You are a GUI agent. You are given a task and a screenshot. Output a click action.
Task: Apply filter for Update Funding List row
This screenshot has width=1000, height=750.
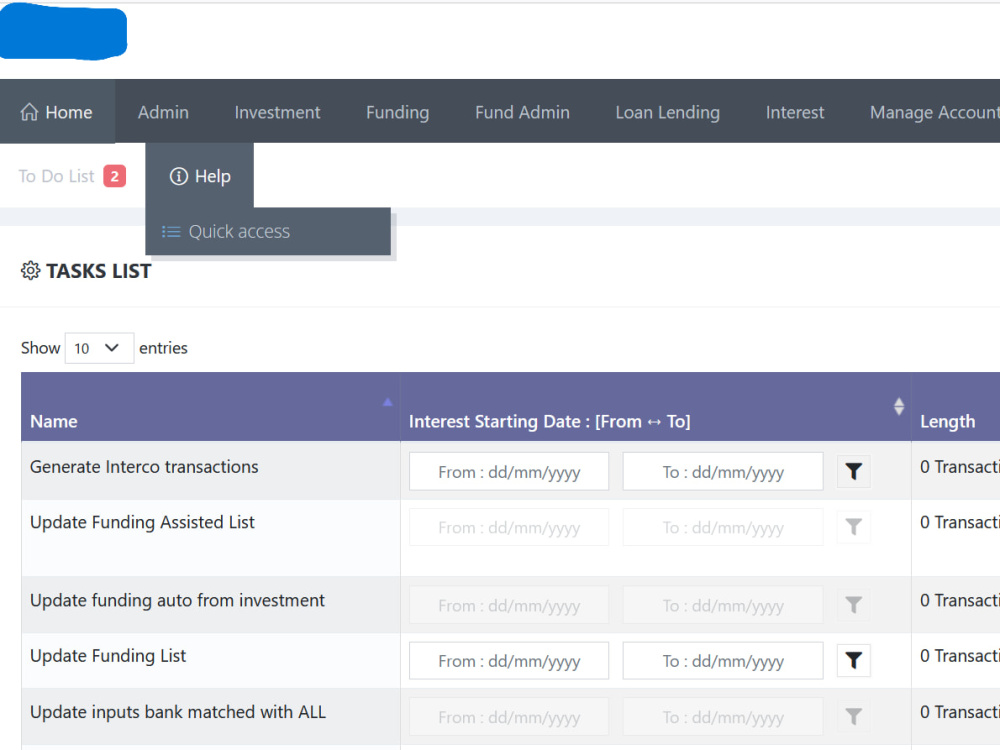[x=853, y=660]
